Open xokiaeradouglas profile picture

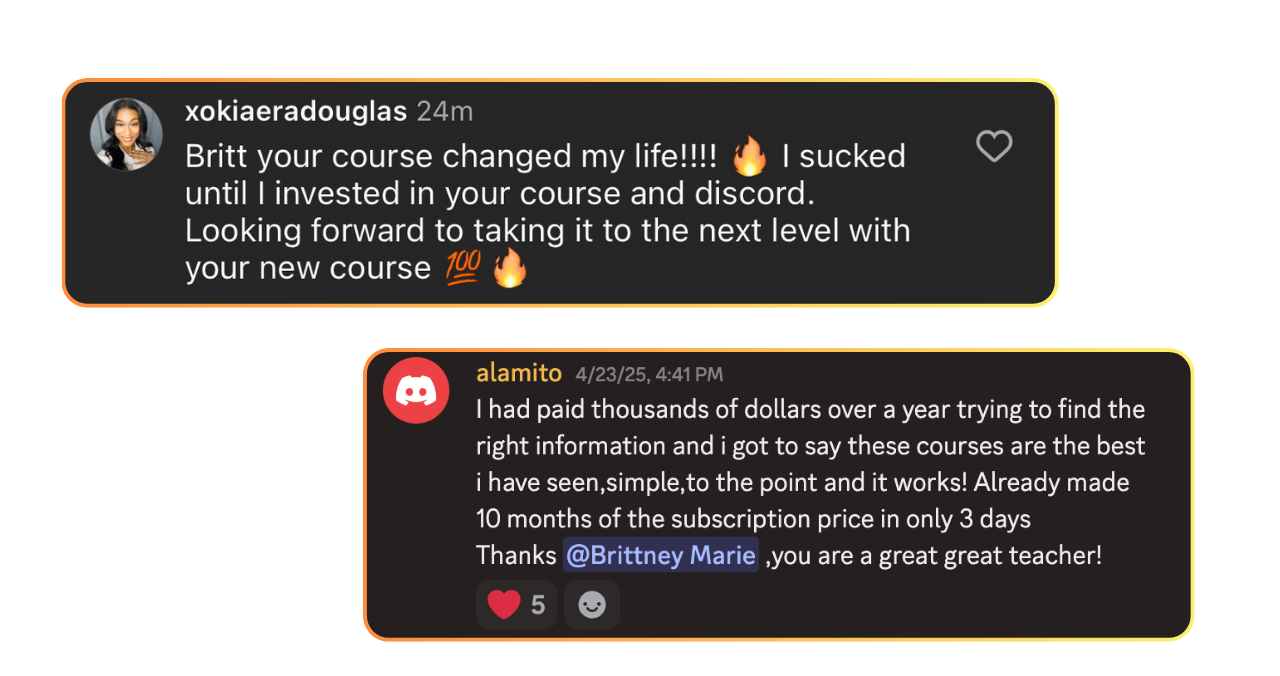[x=126, y=134]
